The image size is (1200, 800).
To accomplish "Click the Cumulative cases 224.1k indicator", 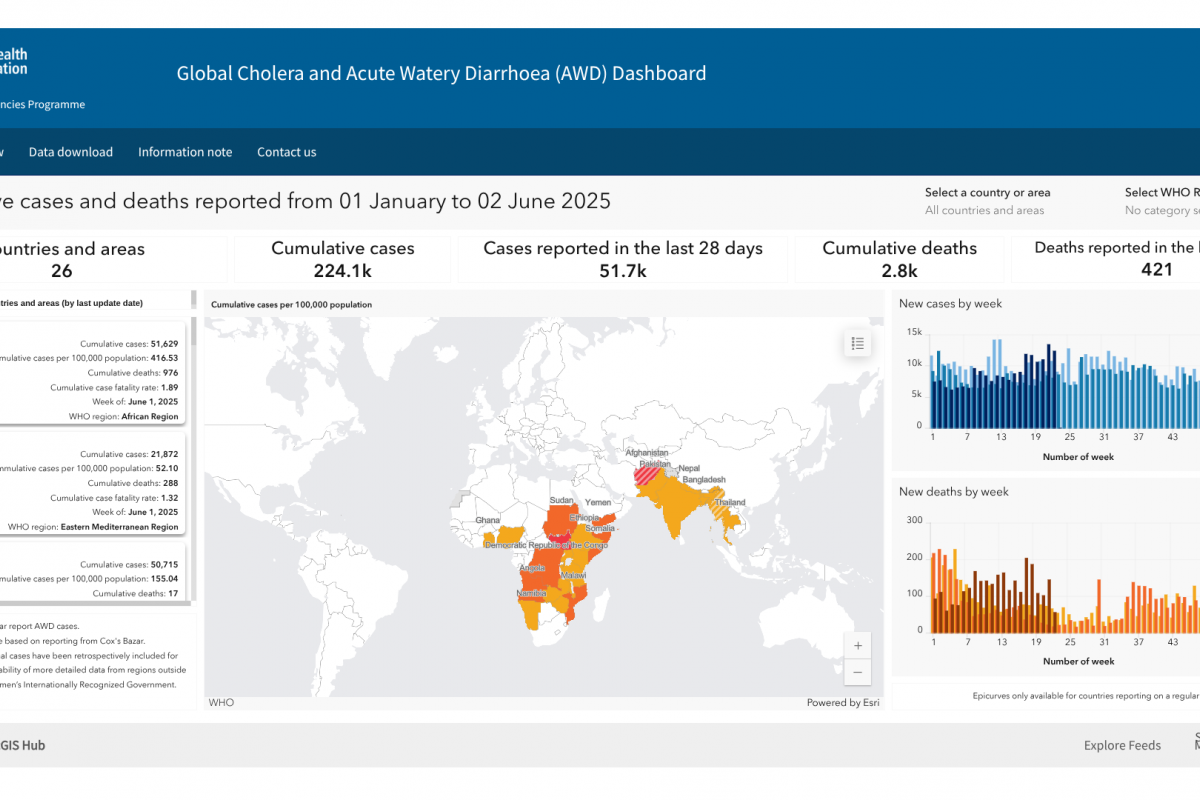I will [x=343, y=259].
